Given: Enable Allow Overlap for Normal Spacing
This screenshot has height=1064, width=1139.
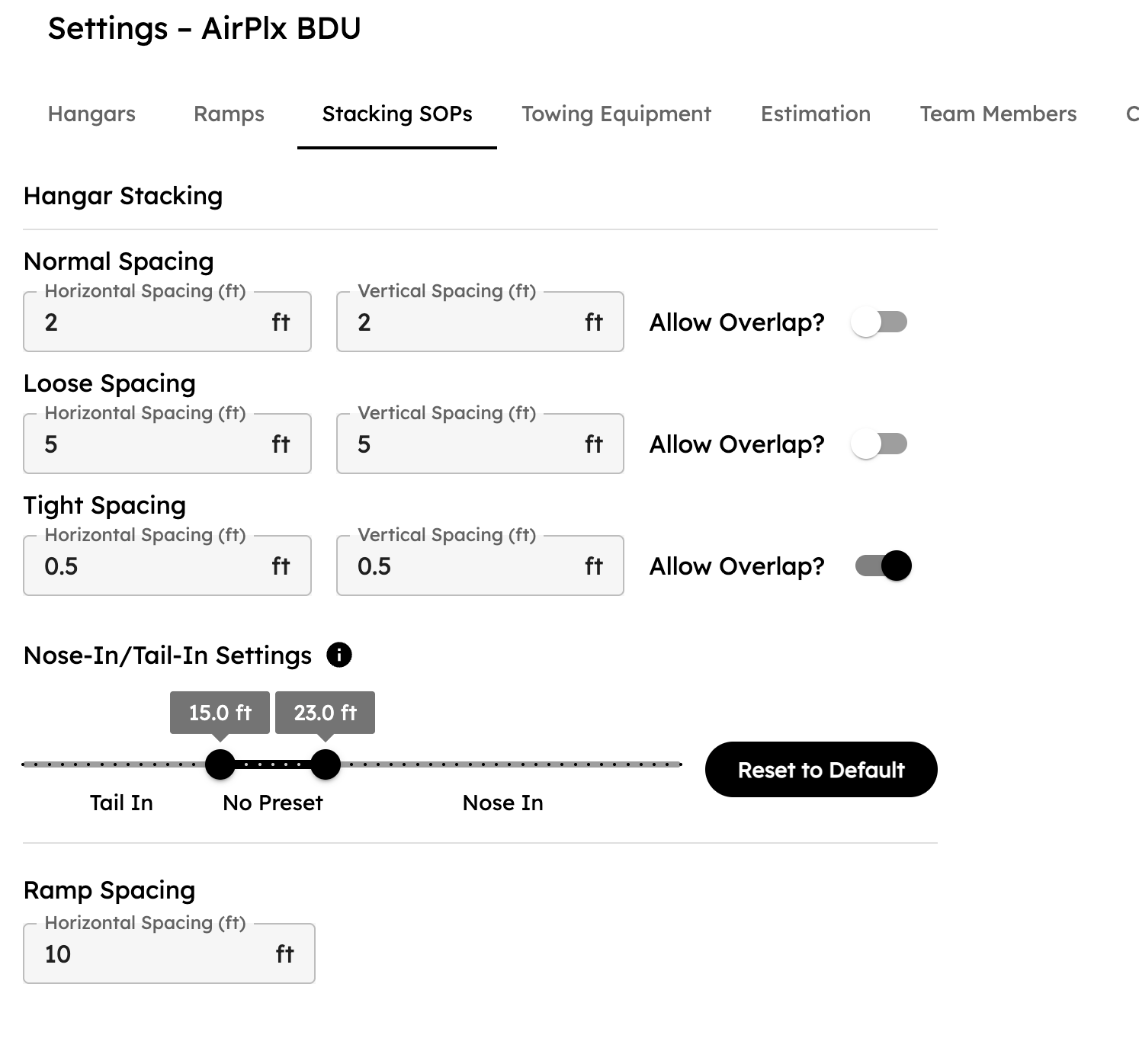Looking at the screenshot, I should (x=878, y=322).
